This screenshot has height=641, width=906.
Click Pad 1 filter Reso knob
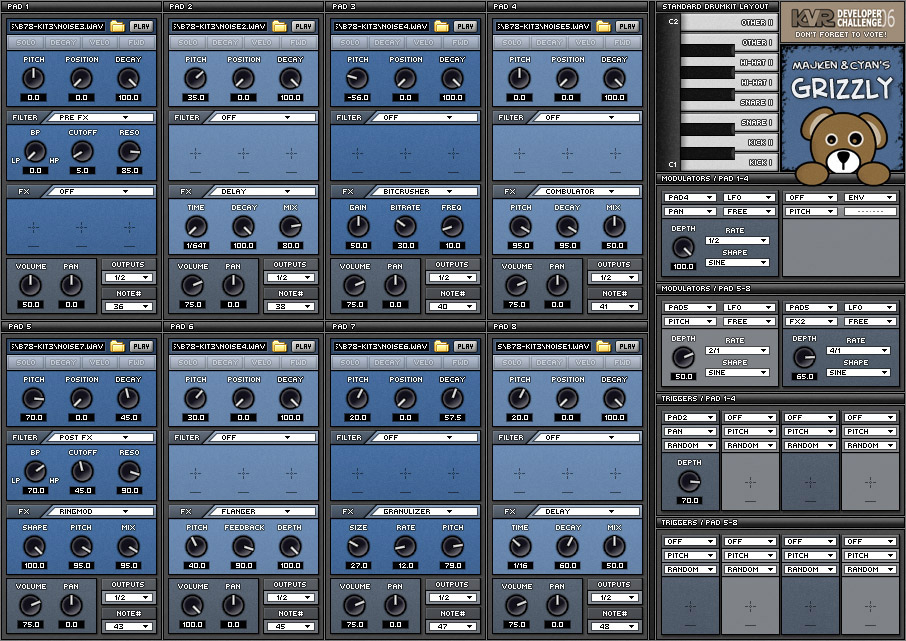click(x=129, y=152)
